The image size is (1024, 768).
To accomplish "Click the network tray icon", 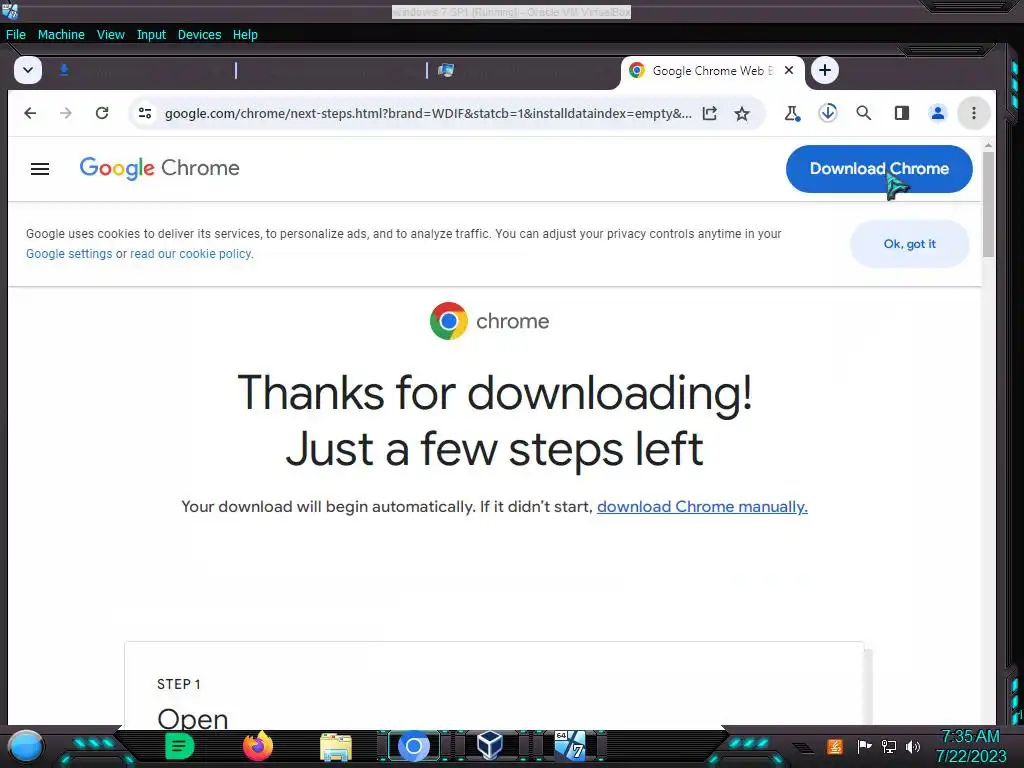I will (x=889, y=746).
